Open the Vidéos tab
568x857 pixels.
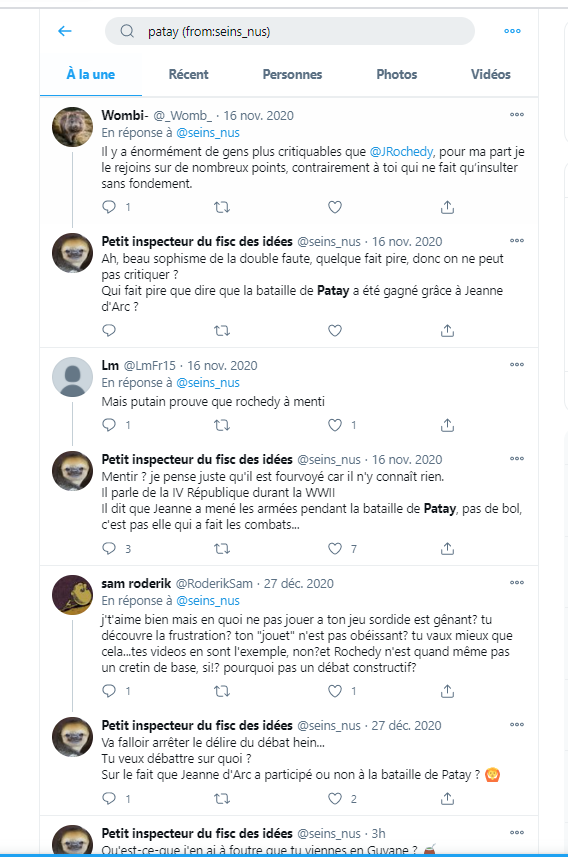[491, 74]
